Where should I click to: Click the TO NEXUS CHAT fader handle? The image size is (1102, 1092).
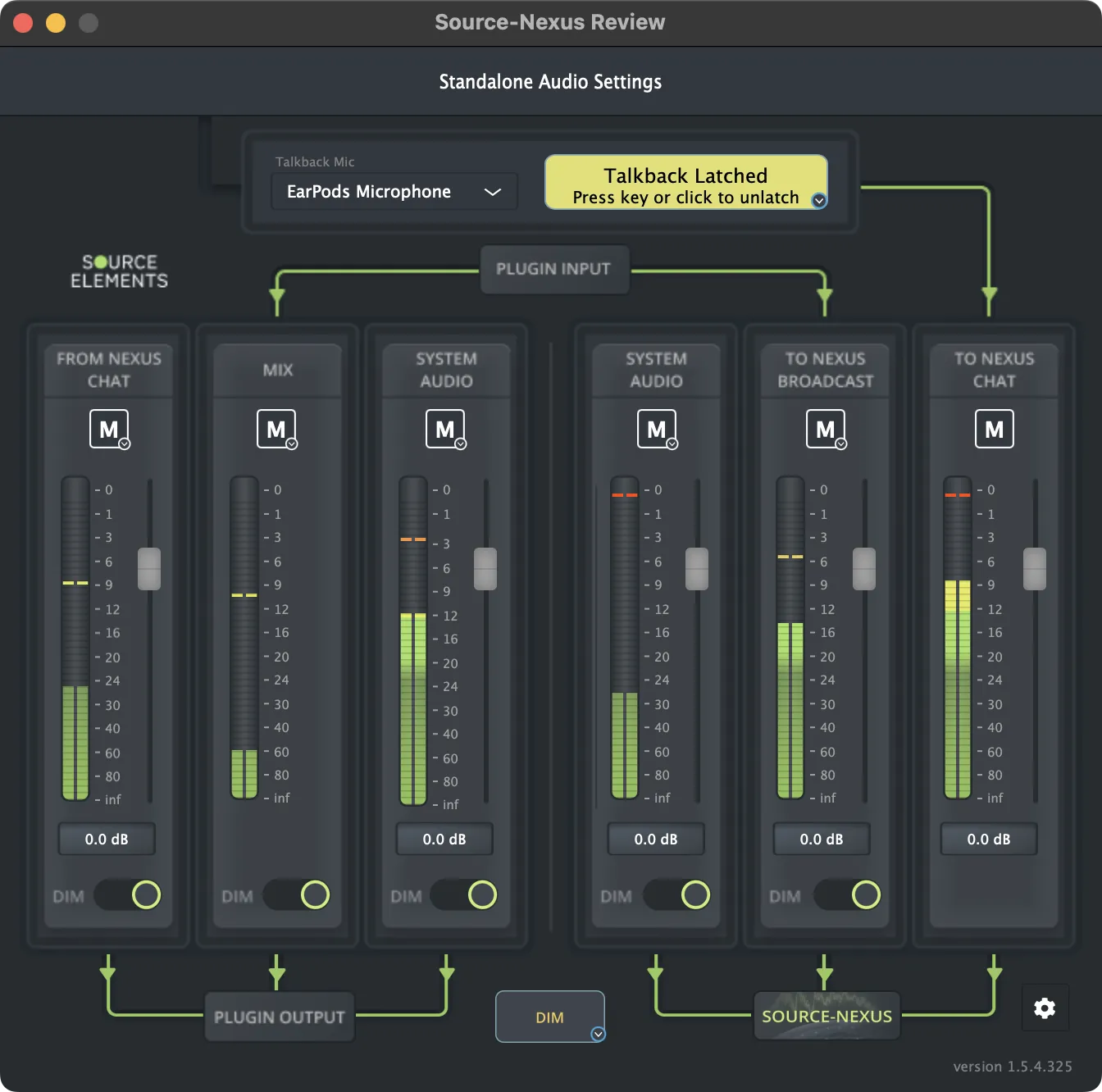[x=1035, y=569]
